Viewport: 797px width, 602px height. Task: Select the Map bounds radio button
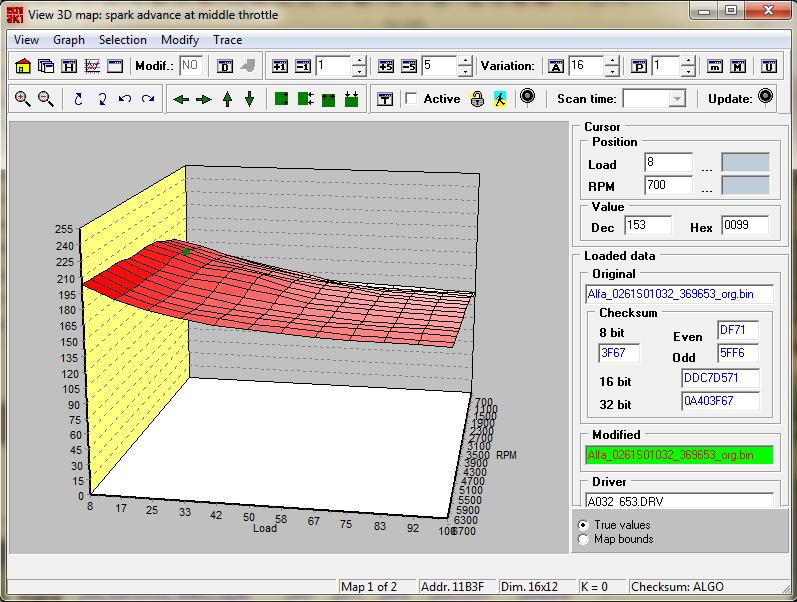(584, 539)
